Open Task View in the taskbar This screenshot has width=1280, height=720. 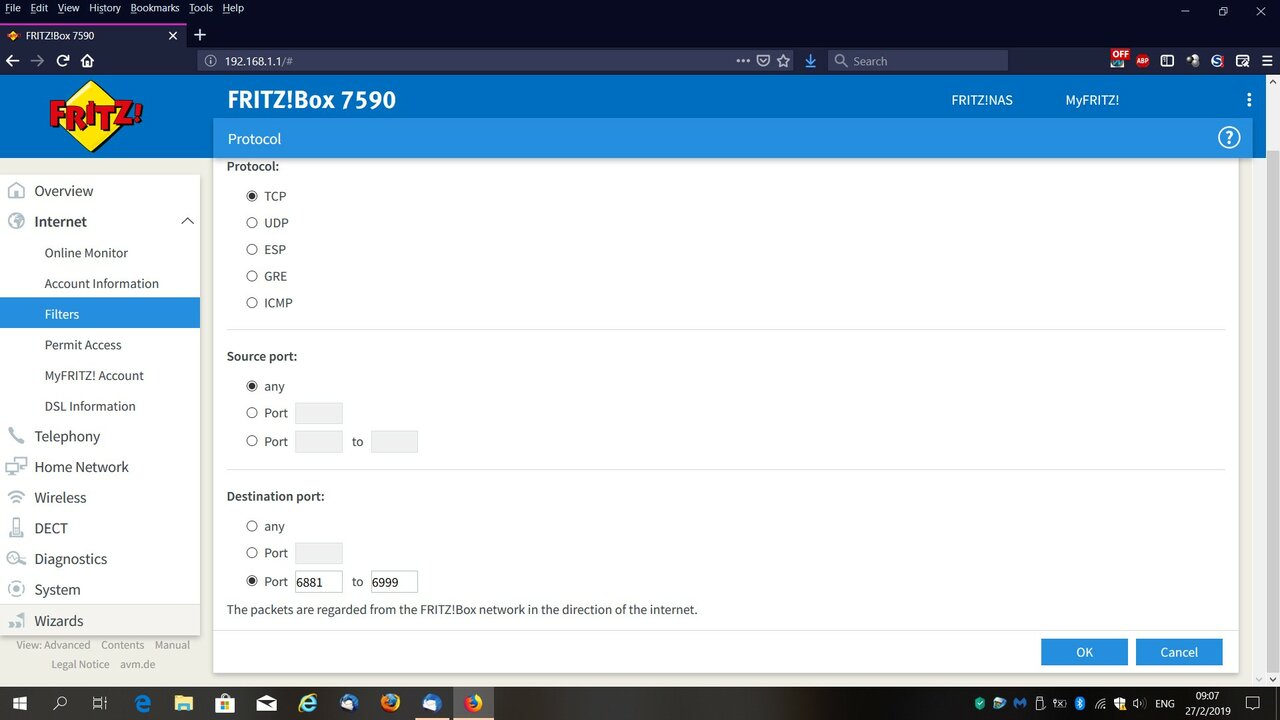99,703
